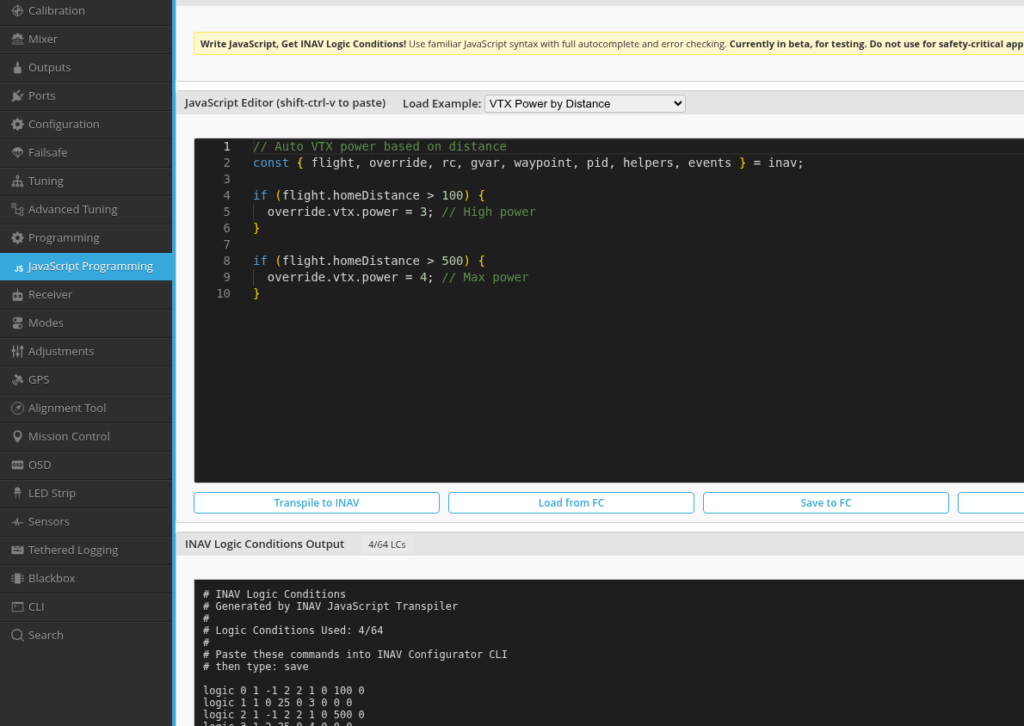Click the Mixer sidebar icon
Image resolution: width=1024 pixels, height=726 pixels.
(18, 39)
